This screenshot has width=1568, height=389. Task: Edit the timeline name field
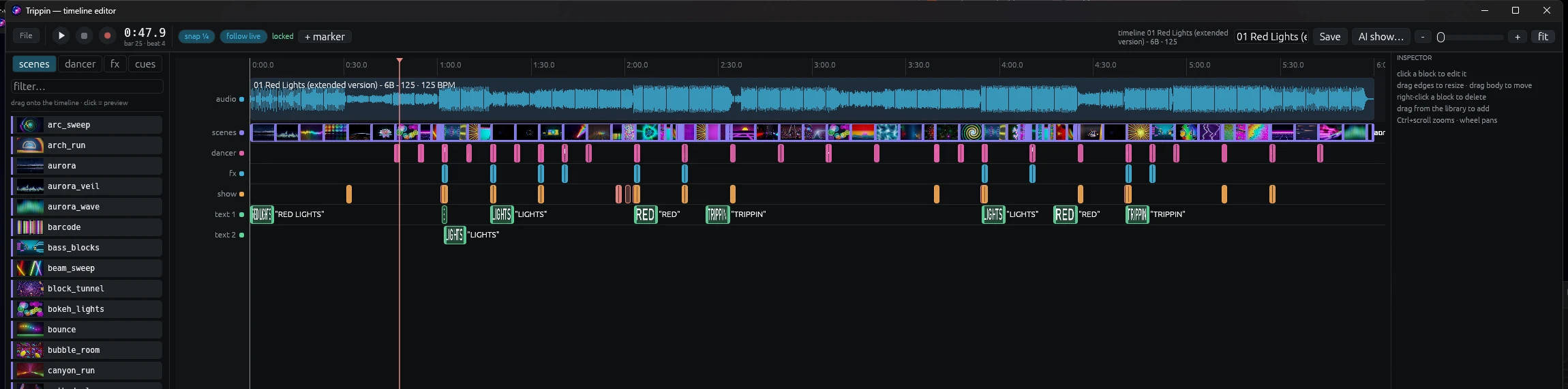click(x=1271, y=37)
